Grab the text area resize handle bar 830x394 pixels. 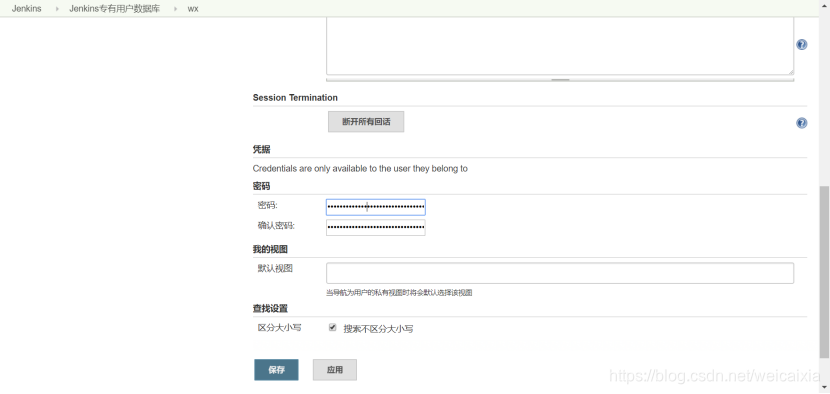pos(560,80)
